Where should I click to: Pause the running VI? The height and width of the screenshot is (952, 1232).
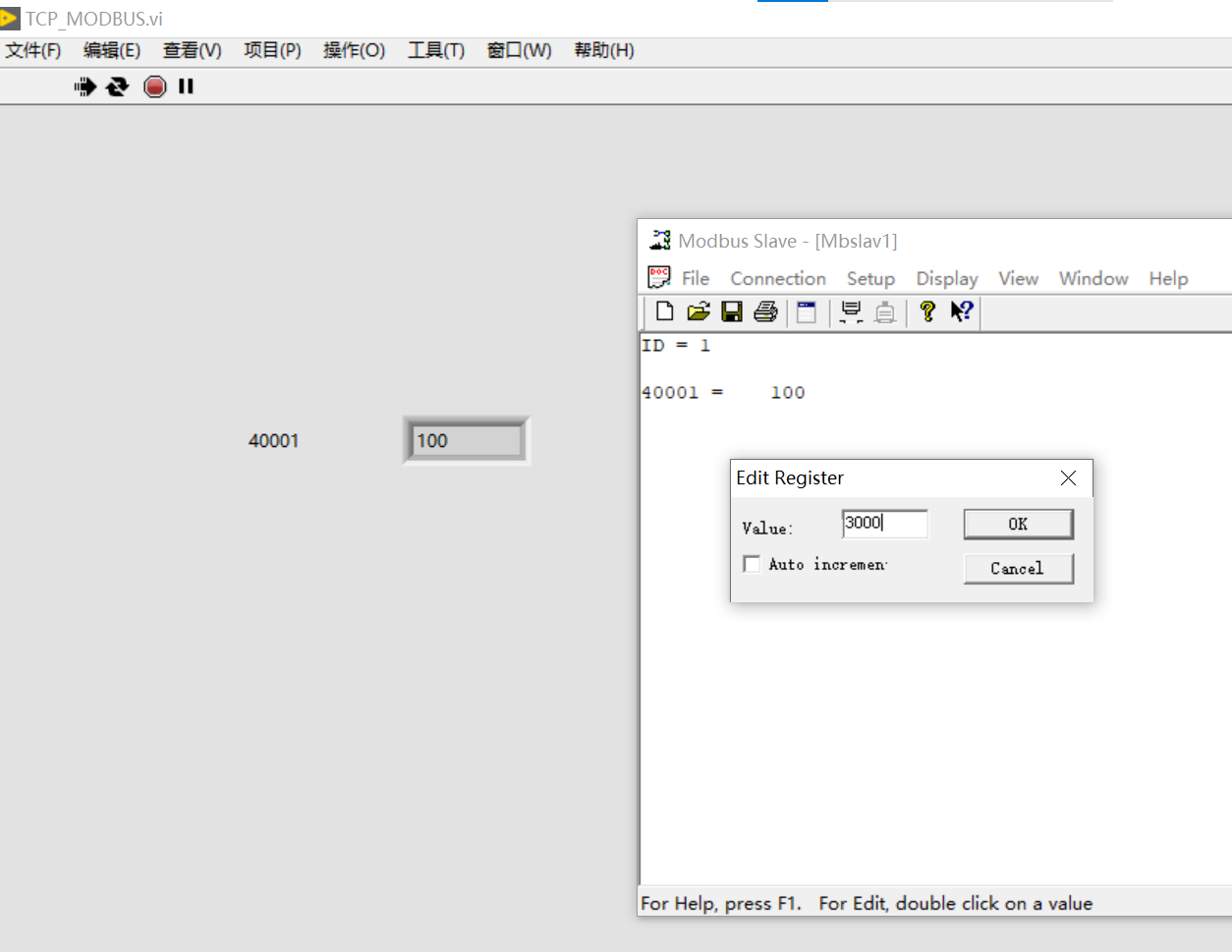coord(186,86)
